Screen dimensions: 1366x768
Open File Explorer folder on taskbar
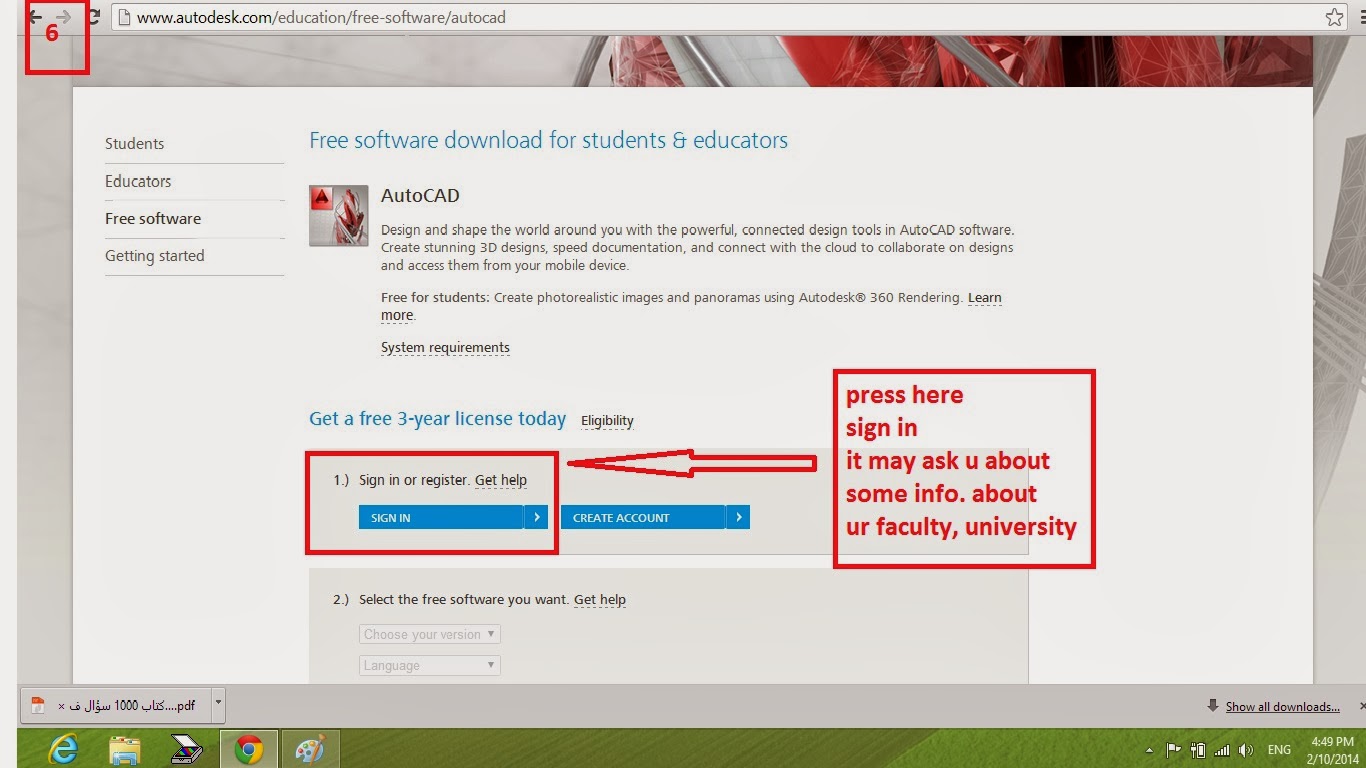(x=125, y=749)
